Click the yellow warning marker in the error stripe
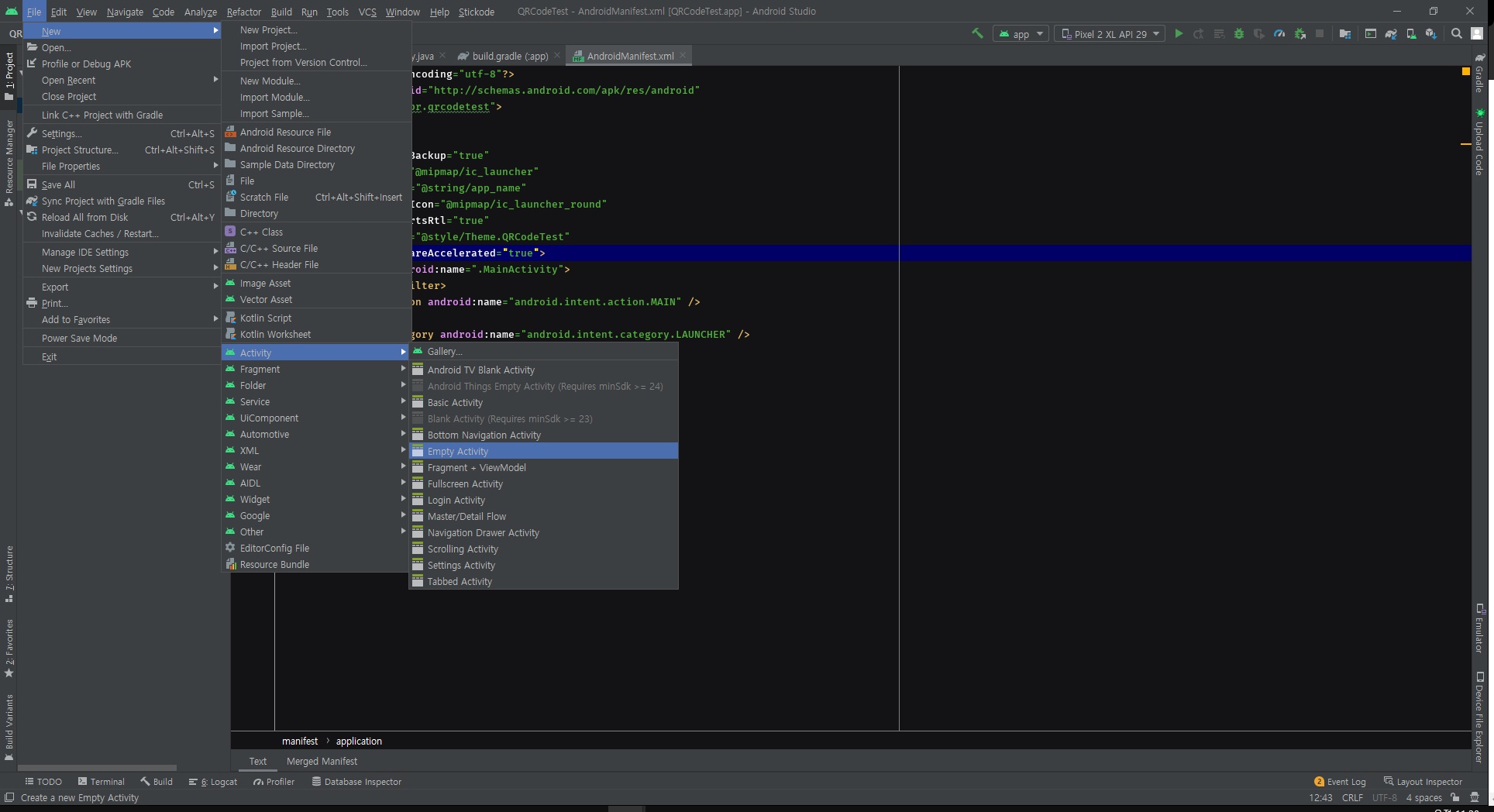The width and height of the screenshot is (1494, 812). pos(1465,144)
